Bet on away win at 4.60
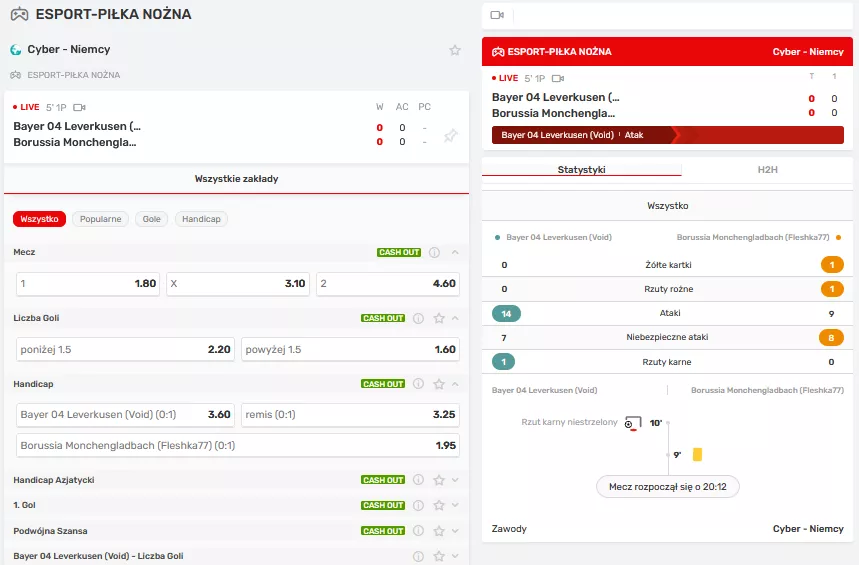This screenshot has height=565, width=859. tap(388, 284)
